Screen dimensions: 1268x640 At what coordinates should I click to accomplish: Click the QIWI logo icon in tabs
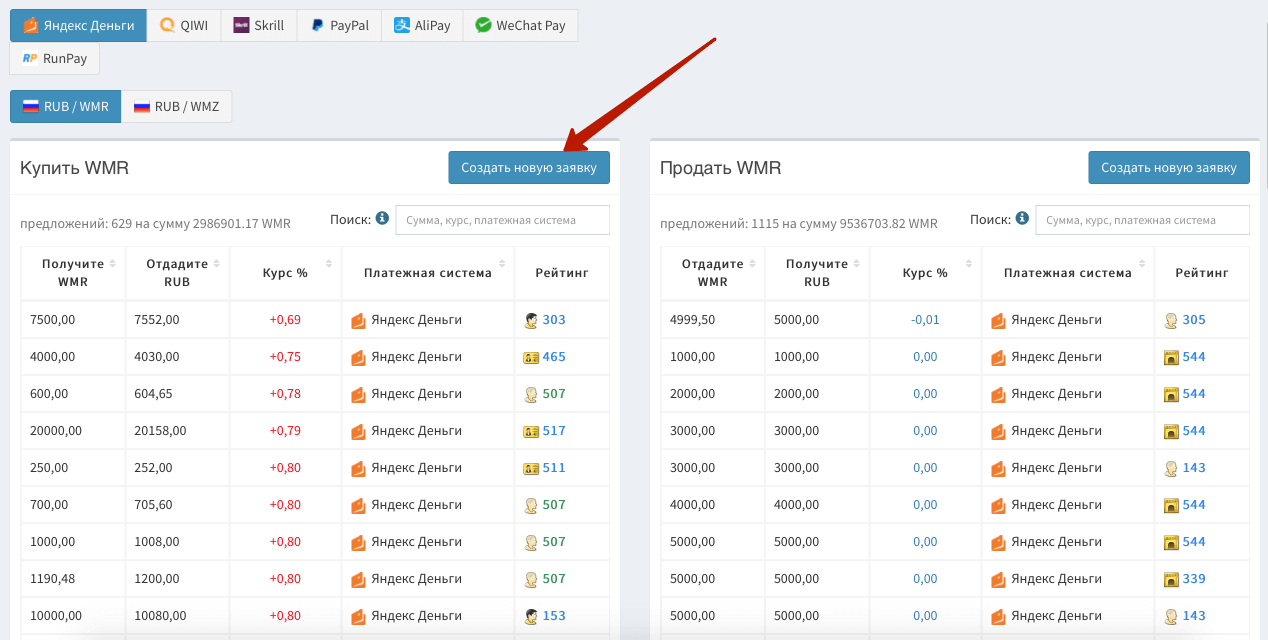[x=167, y=26]
